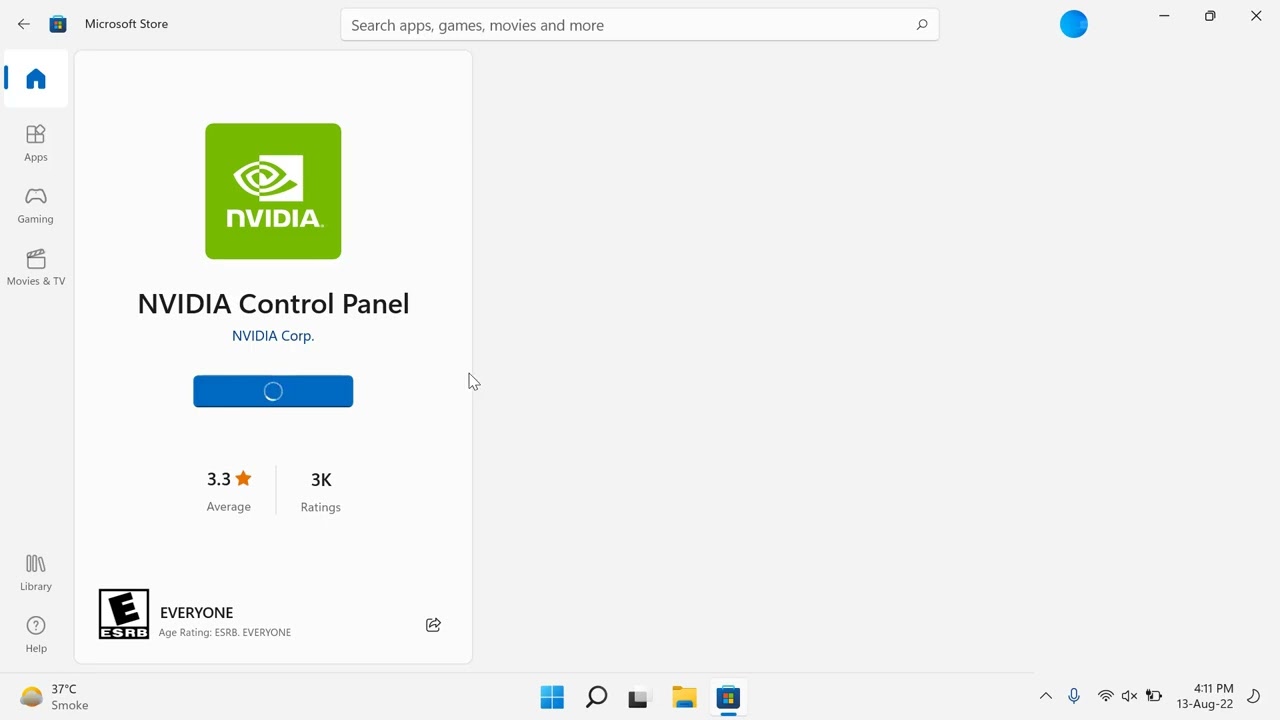
Task: Open the weather widget showing 37°C
Action: [x=56, y=697]
